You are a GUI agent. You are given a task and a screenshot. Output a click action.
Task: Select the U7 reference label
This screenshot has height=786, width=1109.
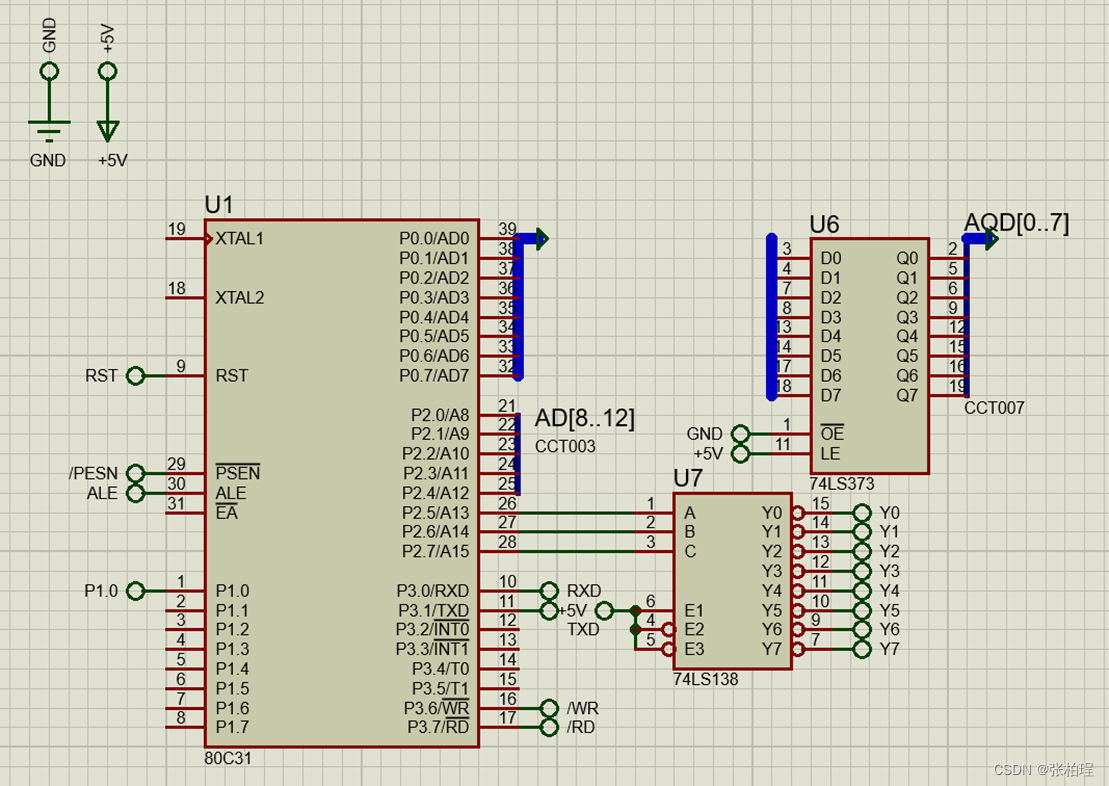(x=687, y=479)
